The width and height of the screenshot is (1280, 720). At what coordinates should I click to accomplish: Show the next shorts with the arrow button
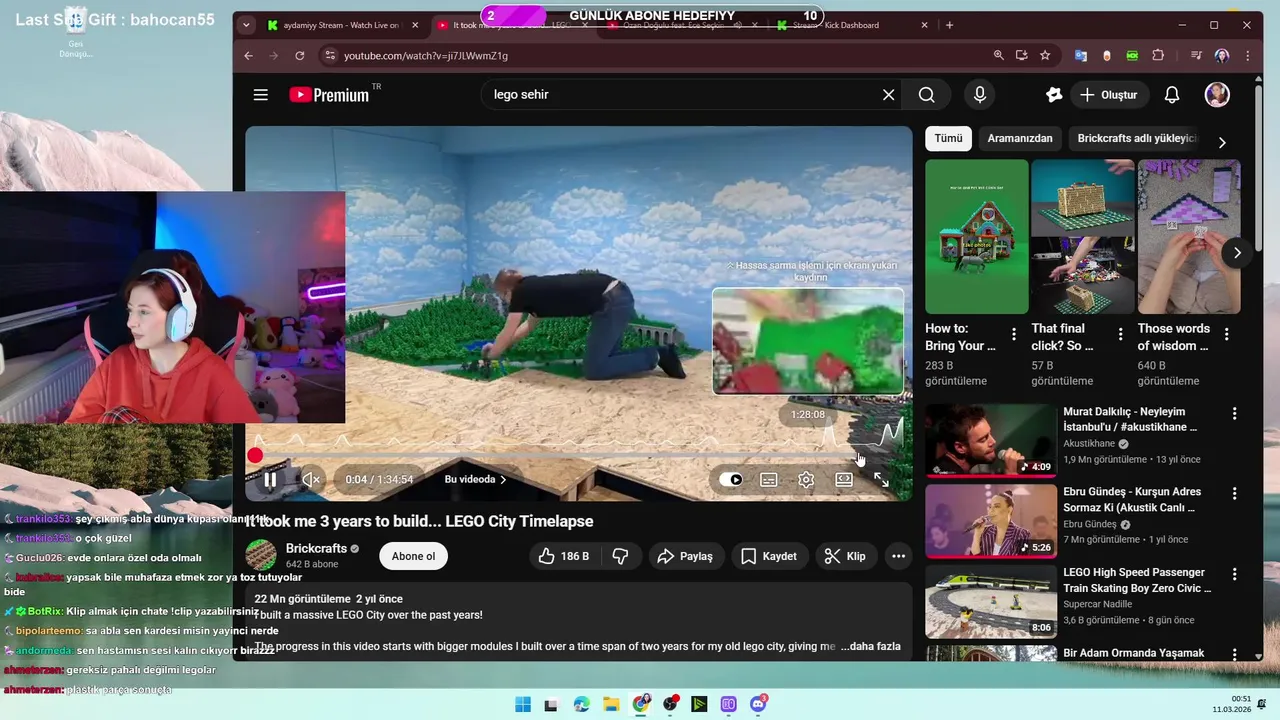(1237, 253)
